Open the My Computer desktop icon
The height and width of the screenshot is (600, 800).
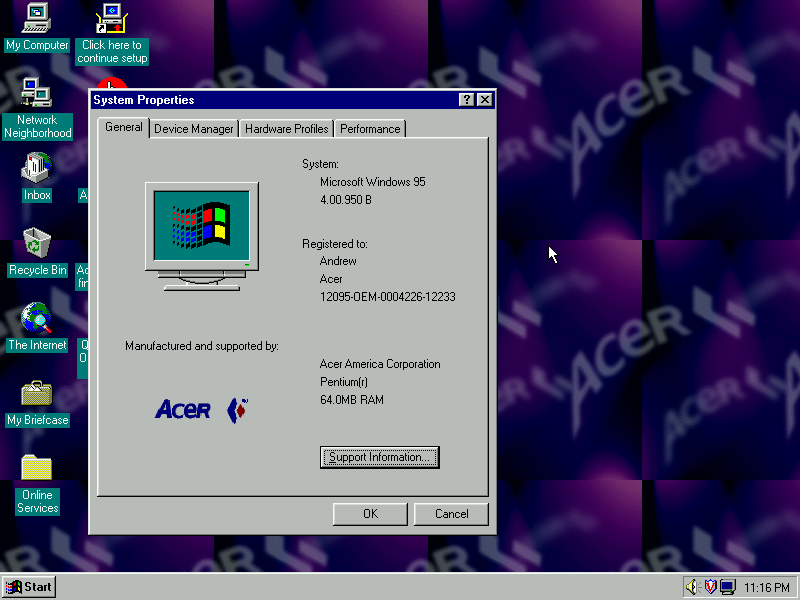coord(37,19)
